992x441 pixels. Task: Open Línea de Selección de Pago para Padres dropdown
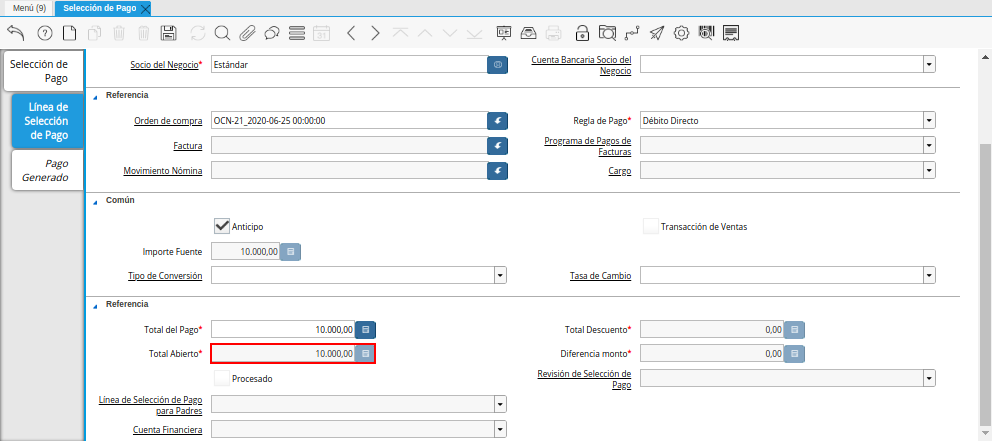500,404
